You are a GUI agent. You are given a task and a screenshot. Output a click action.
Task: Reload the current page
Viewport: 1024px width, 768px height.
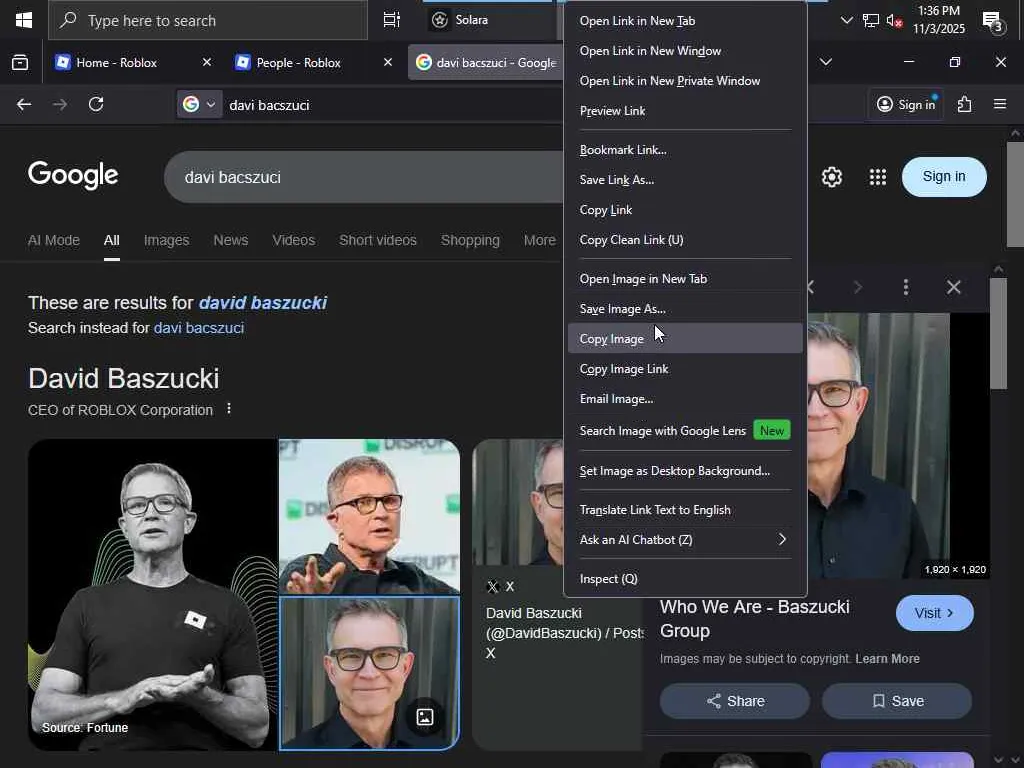tap(96, 104)
